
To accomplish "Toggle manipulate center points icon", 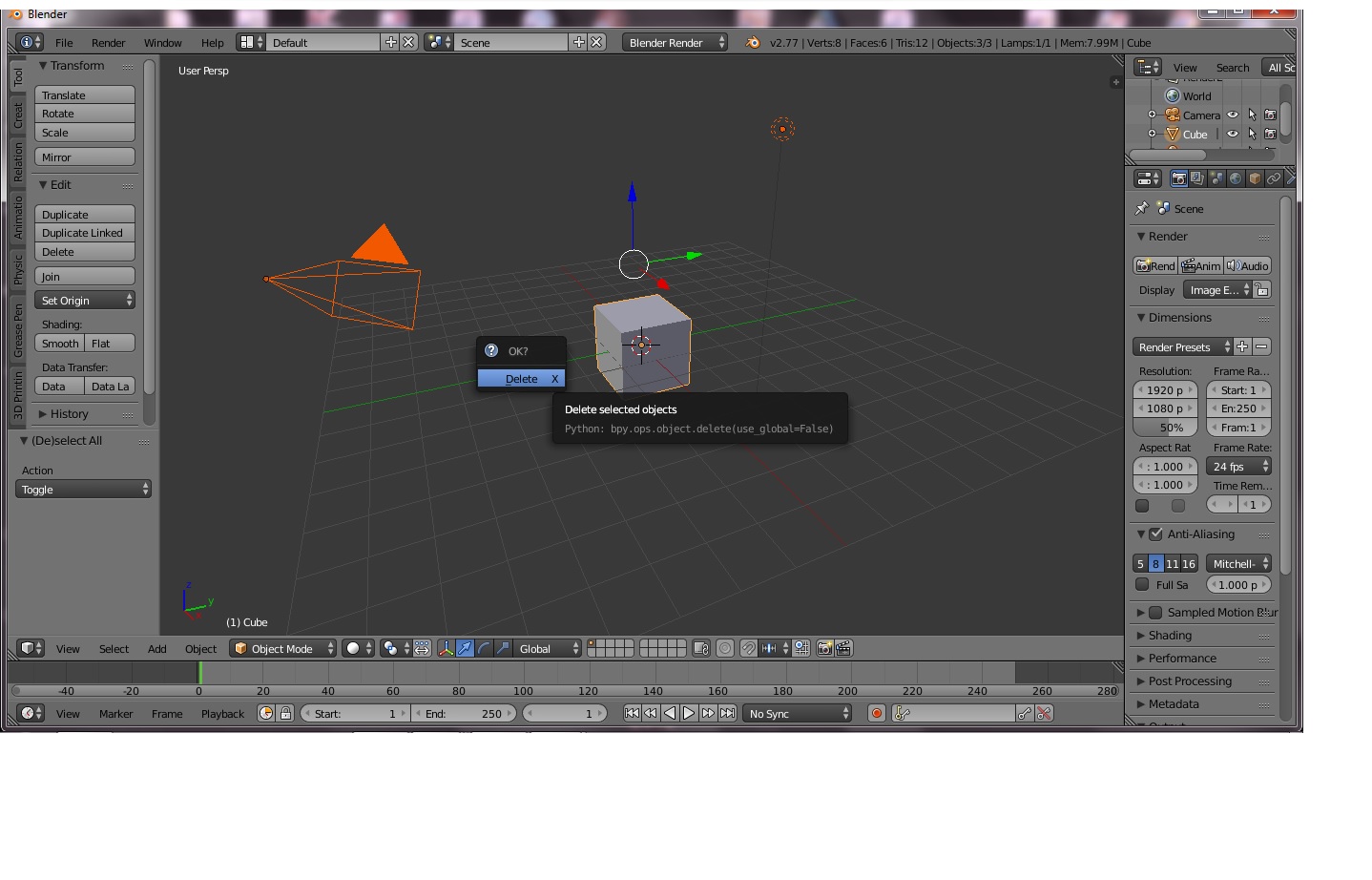I will coord(422,648).
